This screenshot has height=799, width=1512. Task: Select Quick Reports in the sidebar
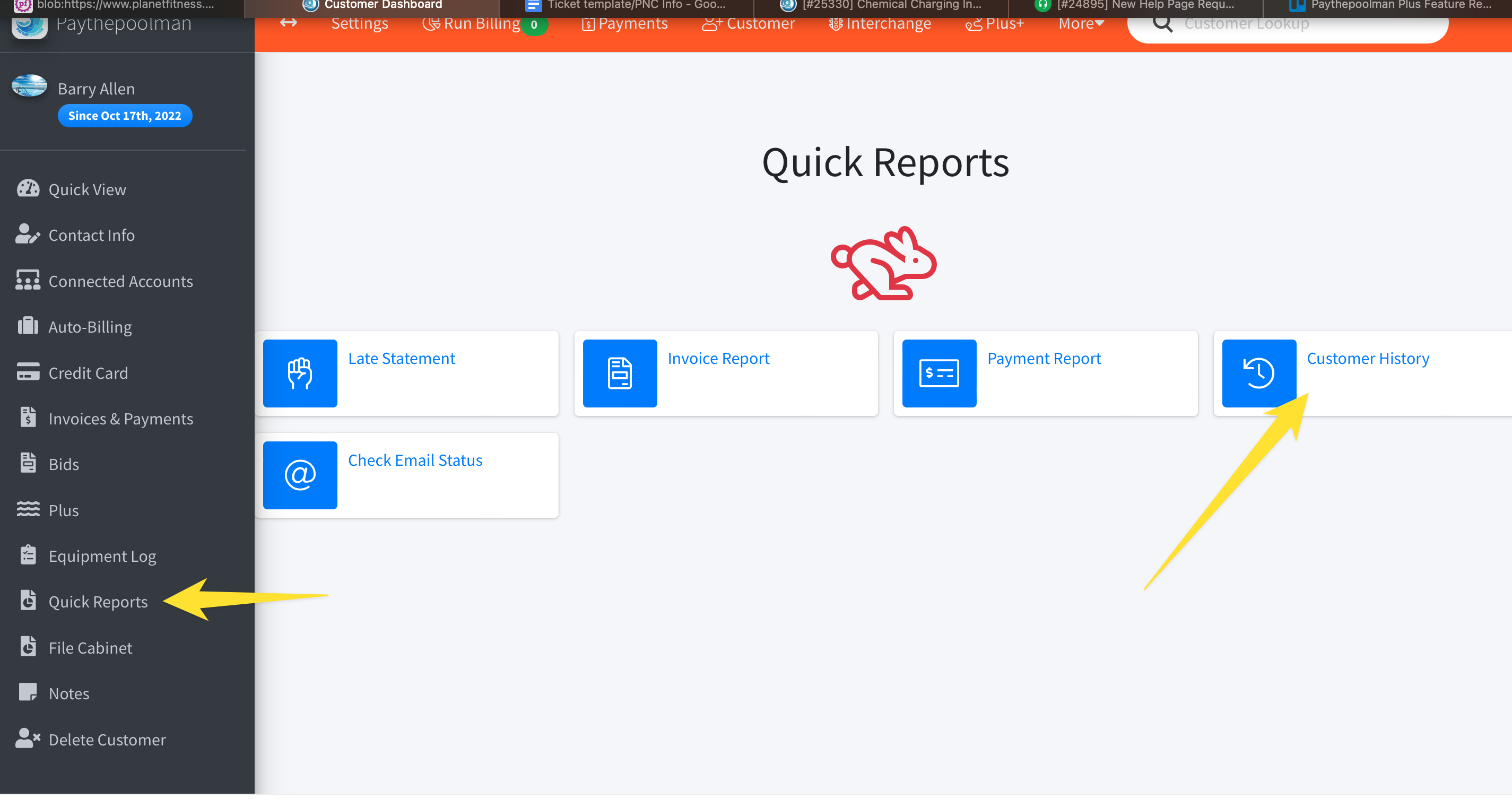(98, 602)
